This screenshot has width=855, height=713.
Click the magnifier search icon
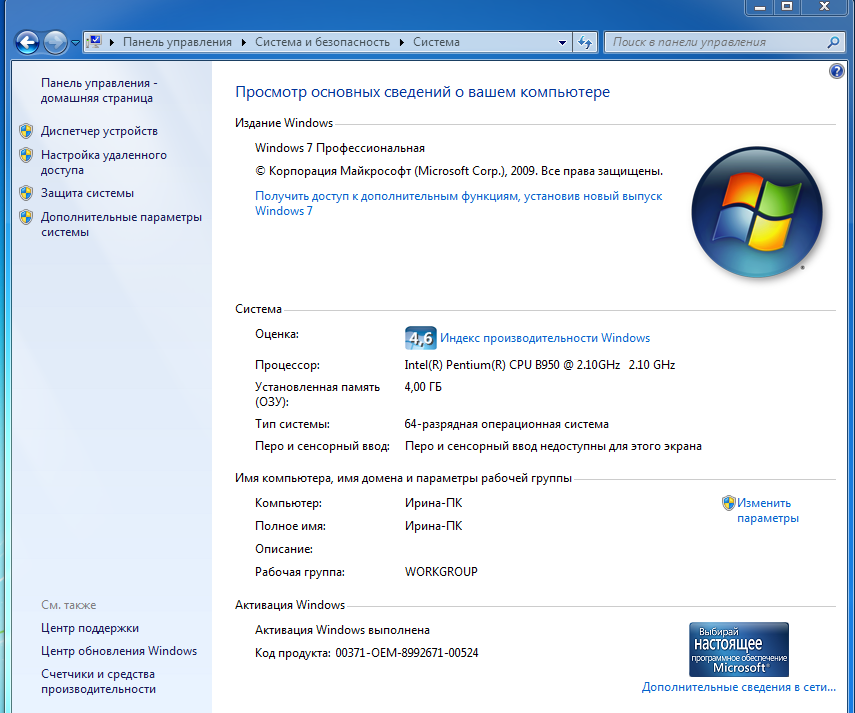click(832, 42)
